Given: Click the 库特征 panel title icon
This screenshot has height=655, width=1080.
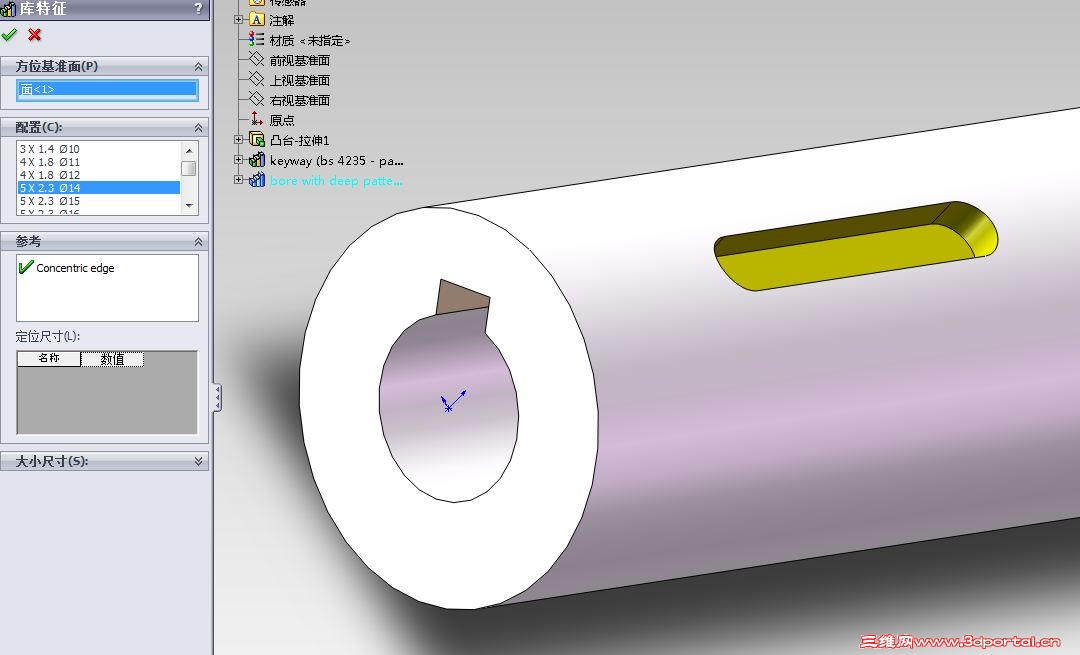Looking at the screenshot, I should coord(8,9).
